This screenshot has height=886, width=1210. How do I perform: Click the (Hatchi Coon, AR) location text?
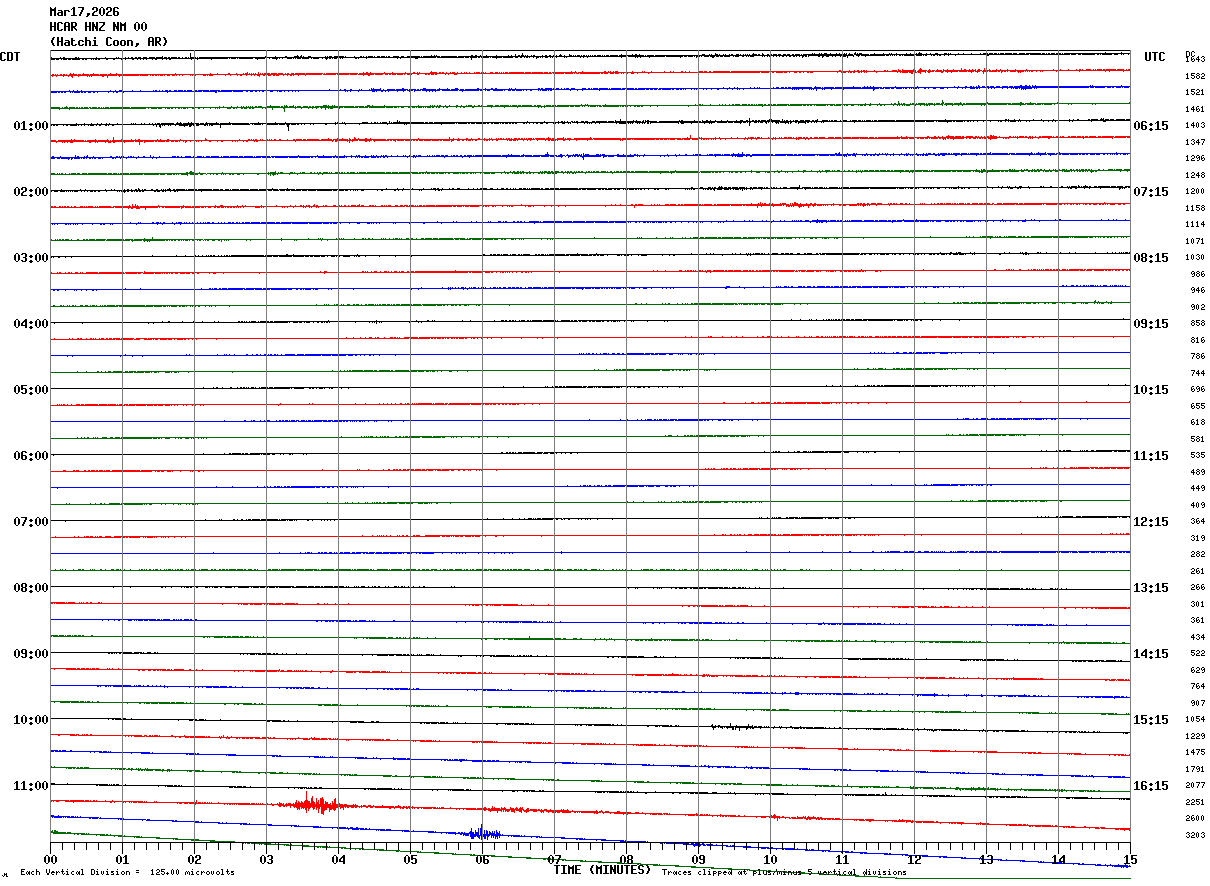(109, 42)
